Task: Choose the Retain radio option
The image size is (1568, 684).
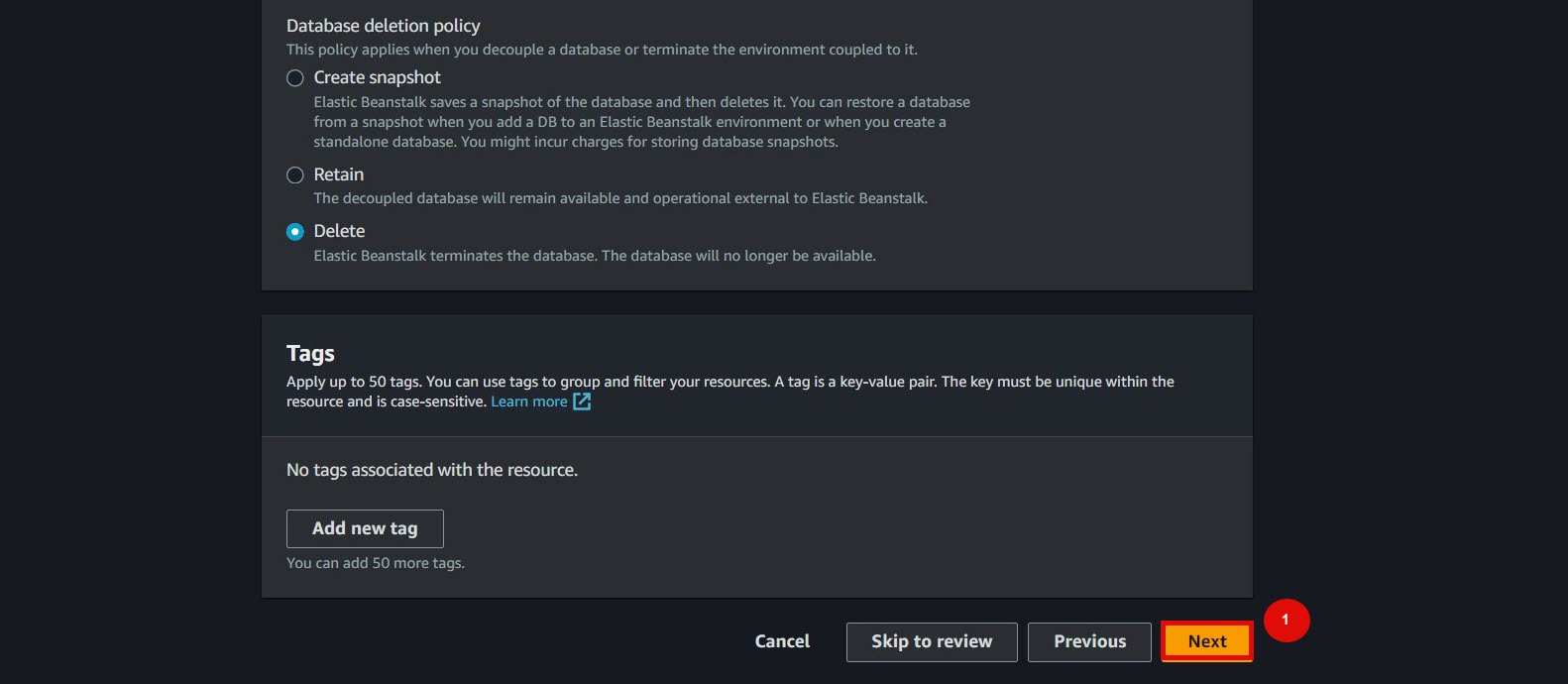Action: click(295, 175)
